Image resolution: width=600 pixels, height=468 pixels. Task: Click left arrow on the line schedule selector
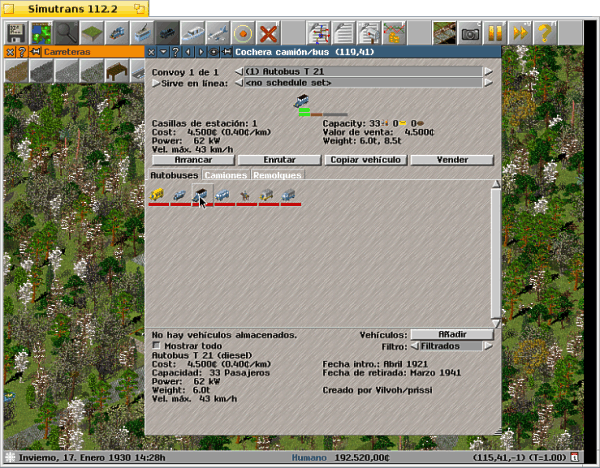point(239,84)
